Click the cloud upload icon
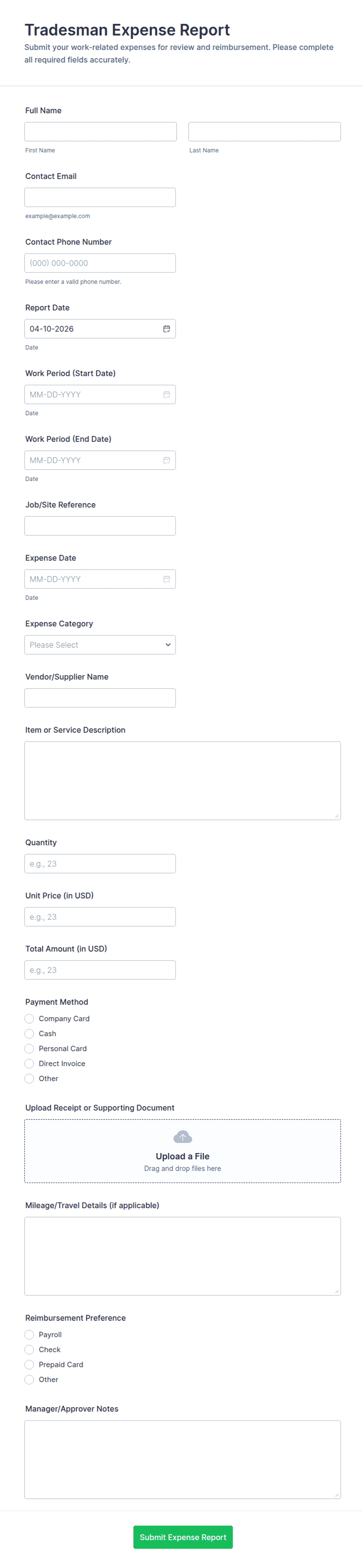The image size is (362, 1568). 183,1136
